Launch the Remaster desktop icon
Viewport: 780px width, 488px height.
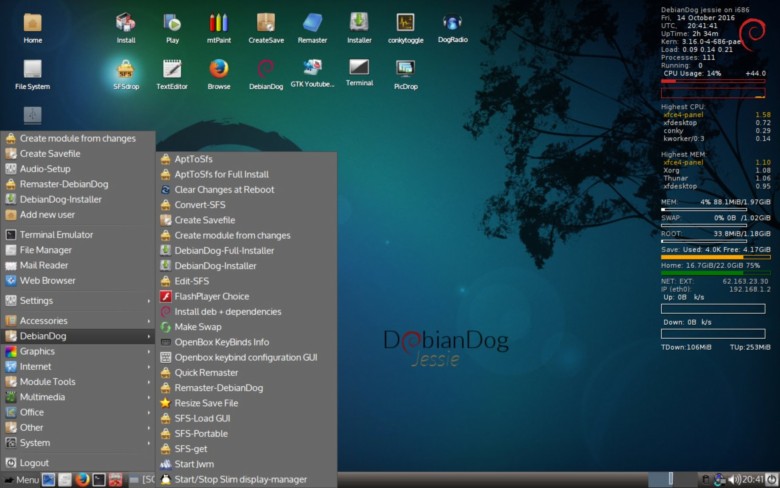point(312,28)
